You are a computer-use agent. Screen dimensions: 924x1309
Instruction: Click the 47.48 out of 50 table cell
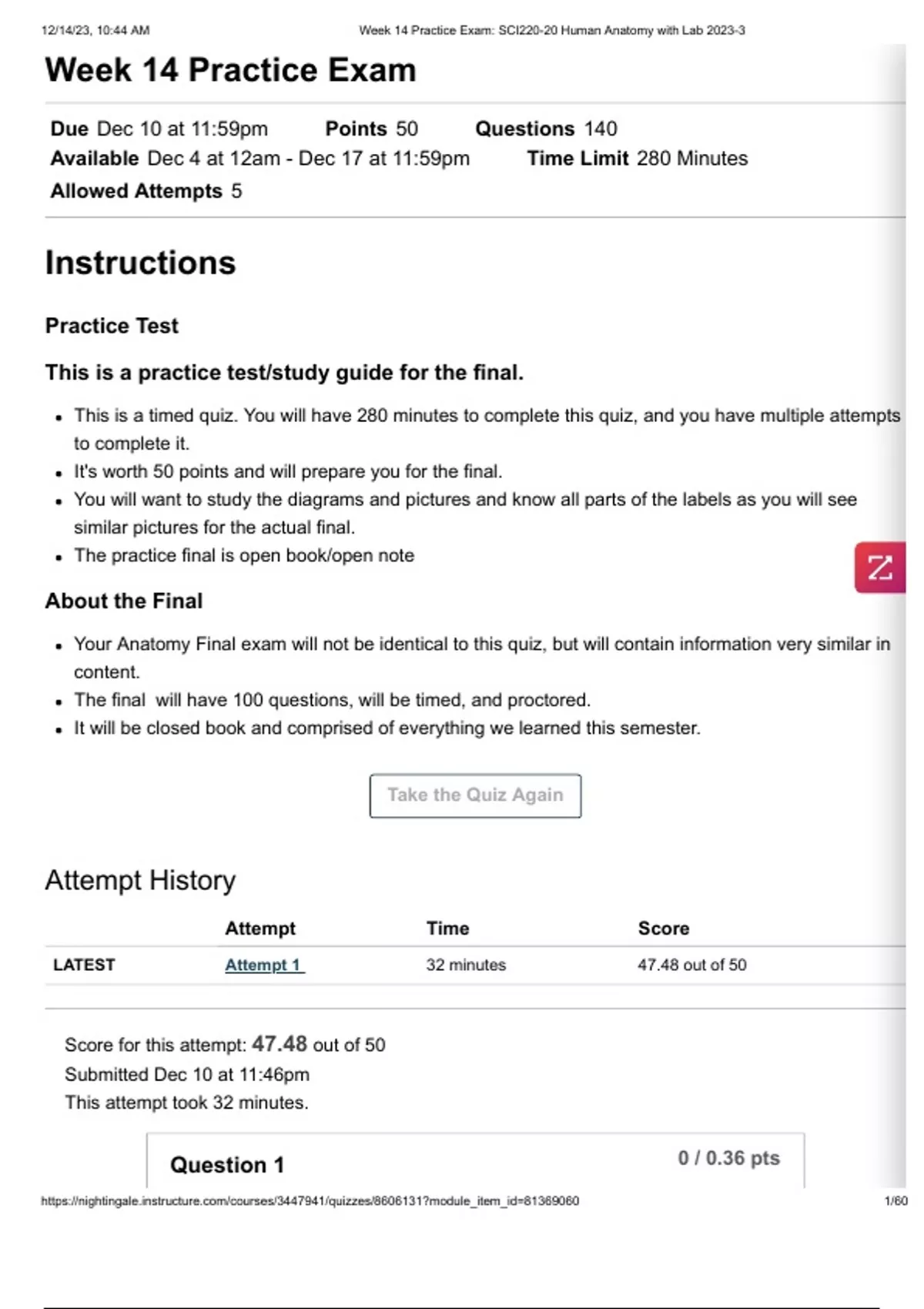click(691, 965)
